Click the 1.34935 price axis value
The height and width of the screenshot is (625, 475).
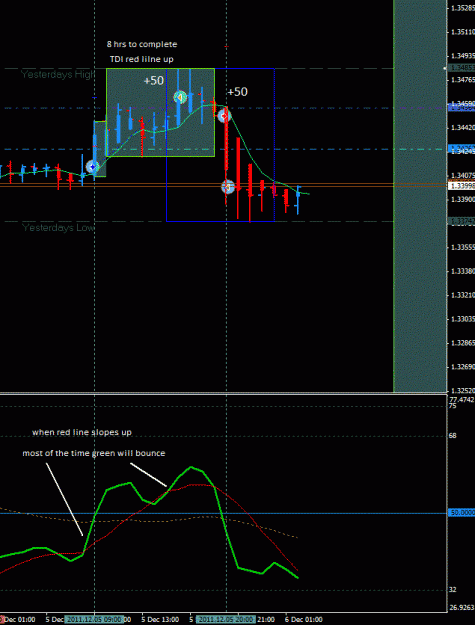click(463, 56)
